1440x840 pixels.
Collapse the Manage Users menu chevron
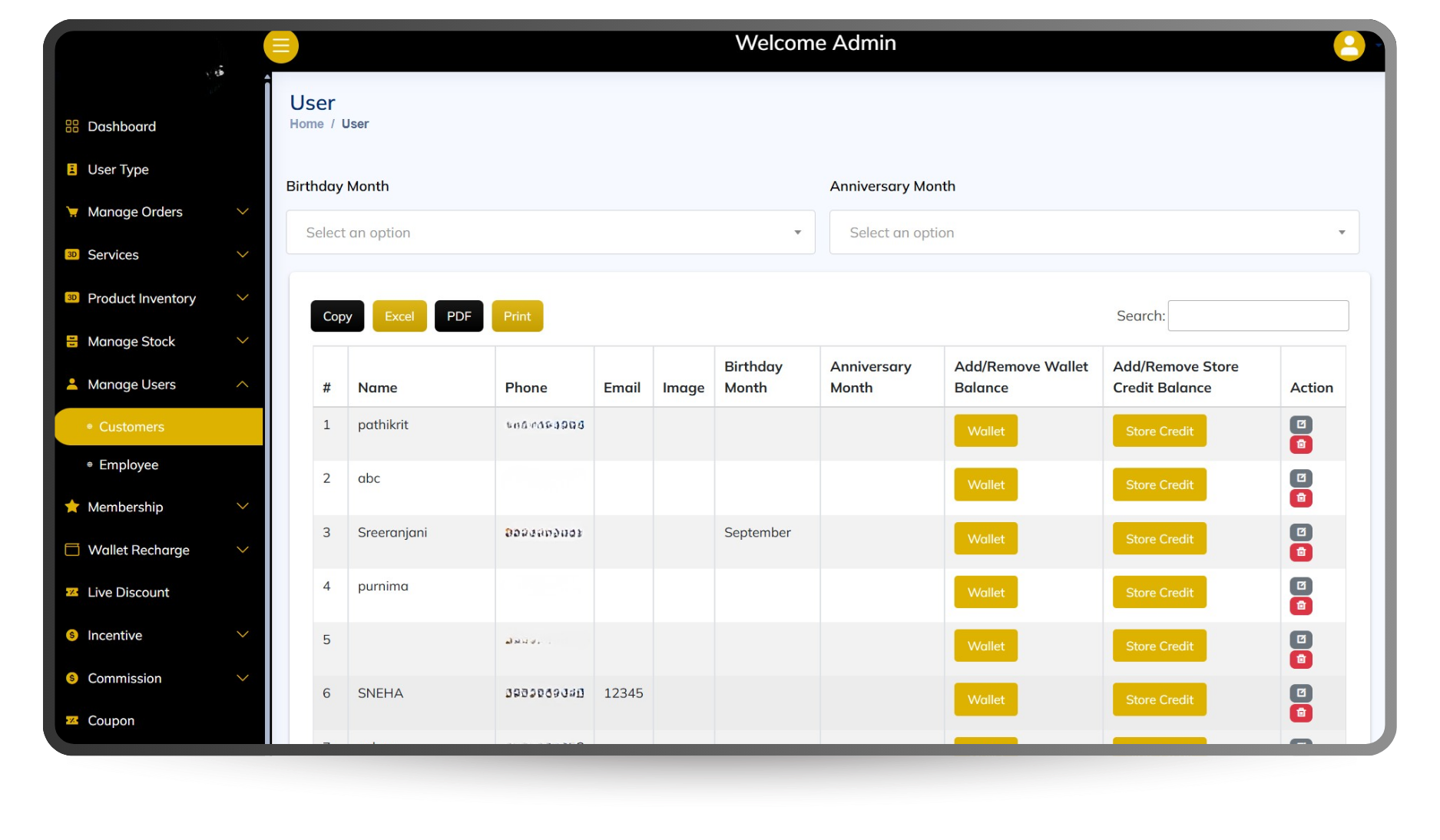click(243, 384)
